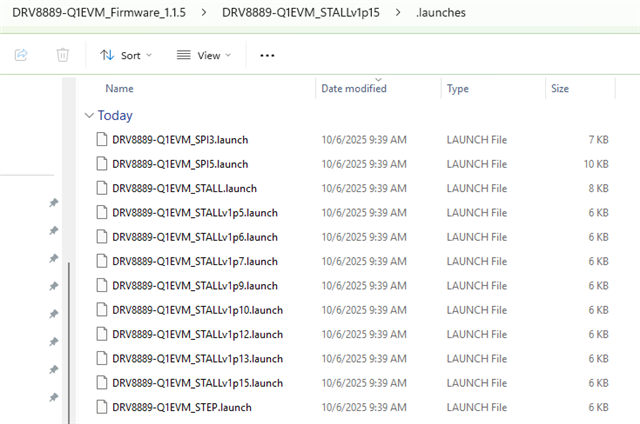Select file name DRV8889-Q1EVM_STALLv1p5.launch

coord(195,213)
